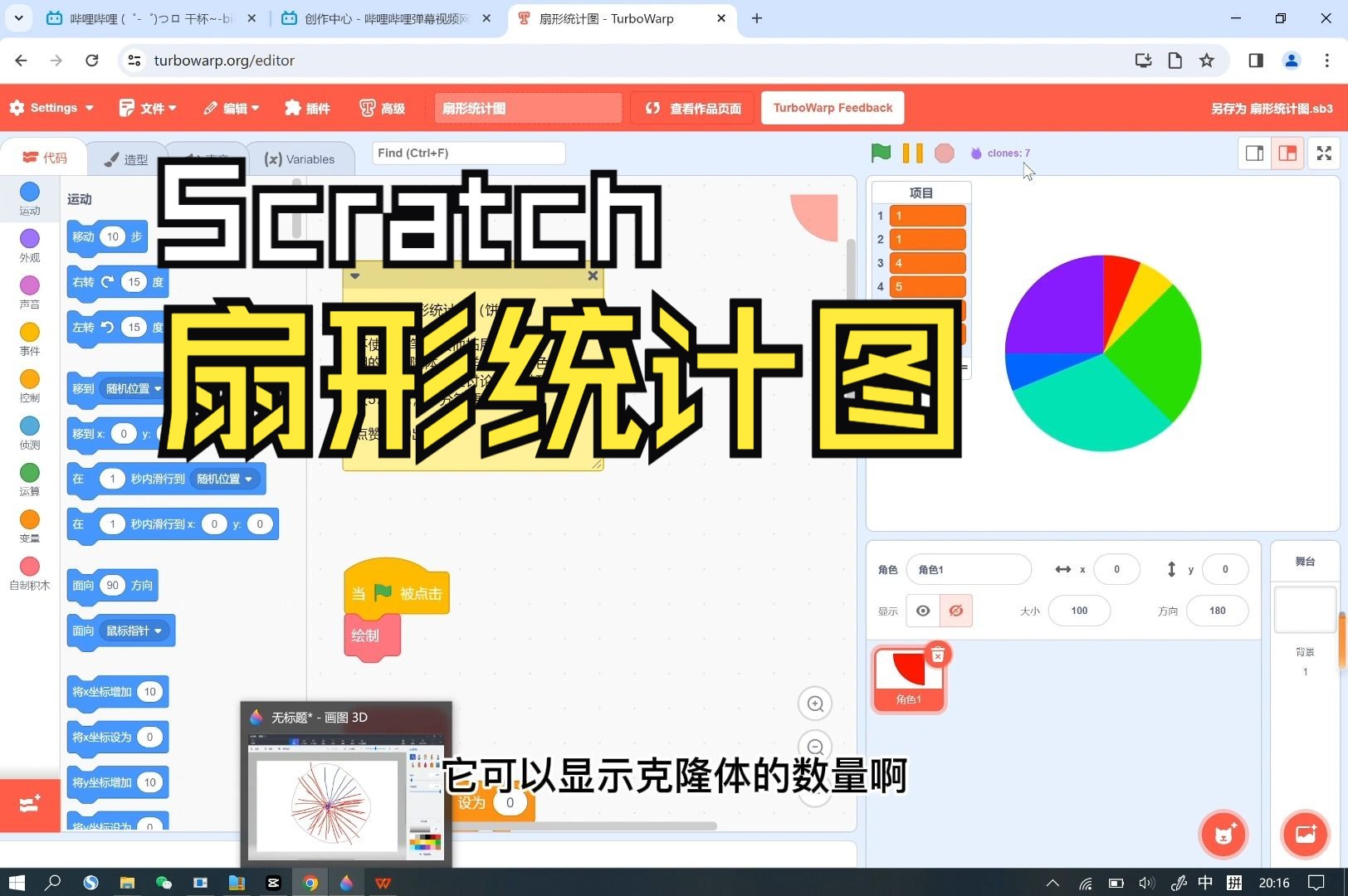1348x896 pixels.
Task: Show the sprite with eye icon
Action: pos(923,611)
